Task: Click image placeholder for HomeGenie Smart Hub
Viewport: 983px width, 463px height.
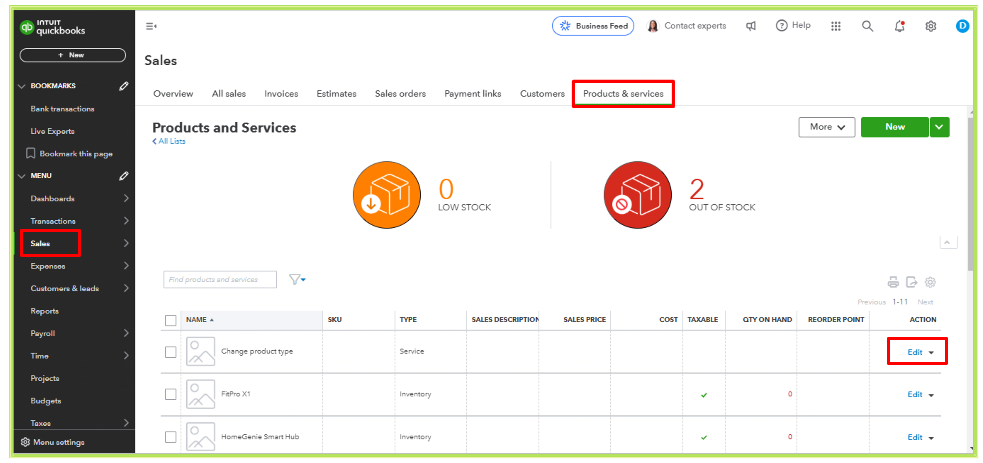Action: 201,437
